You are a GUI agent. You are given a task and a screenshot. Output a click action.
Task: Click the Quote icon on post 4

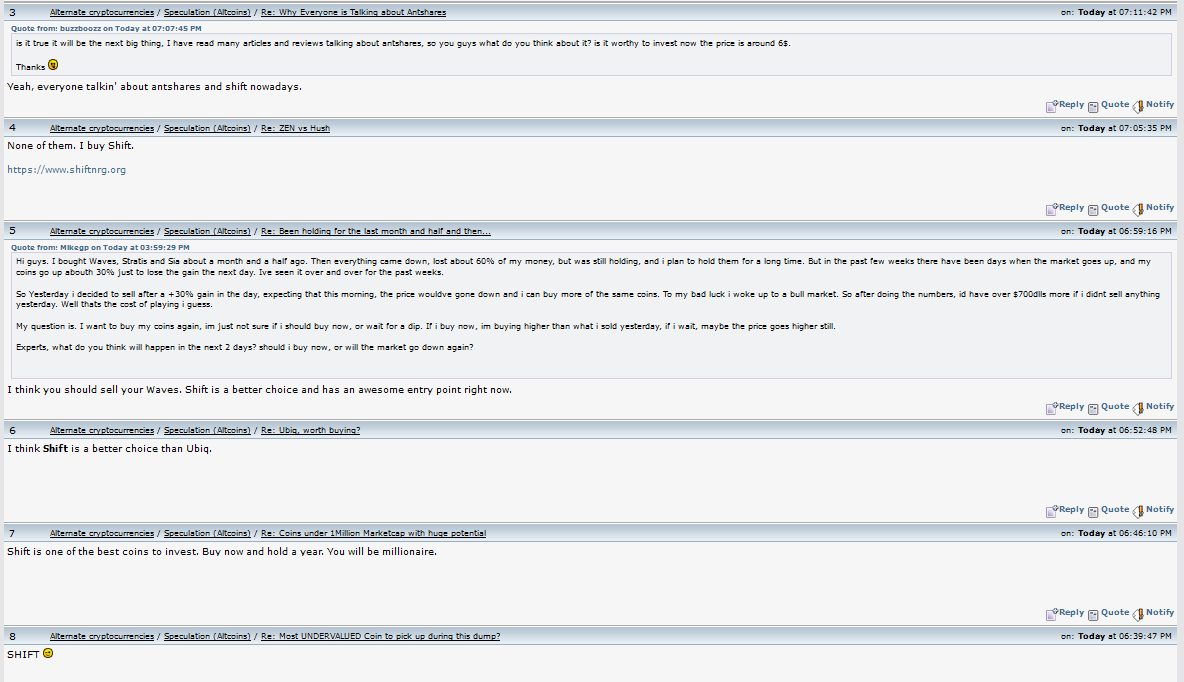pos(1093,209)
